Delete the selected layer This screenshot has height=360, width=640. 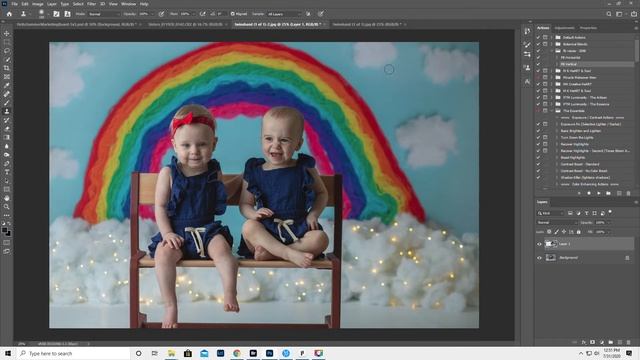point(629,342)
